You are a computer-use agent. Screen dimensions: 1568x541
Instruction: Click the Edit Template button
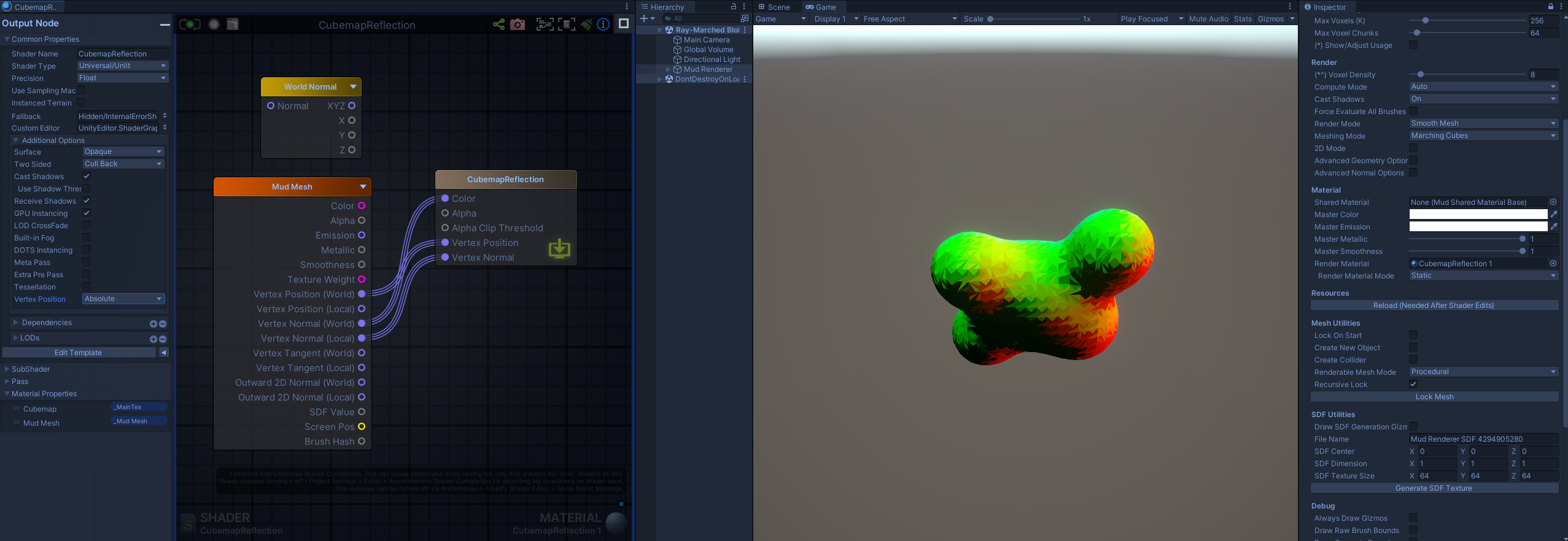[x=79, y=353]
